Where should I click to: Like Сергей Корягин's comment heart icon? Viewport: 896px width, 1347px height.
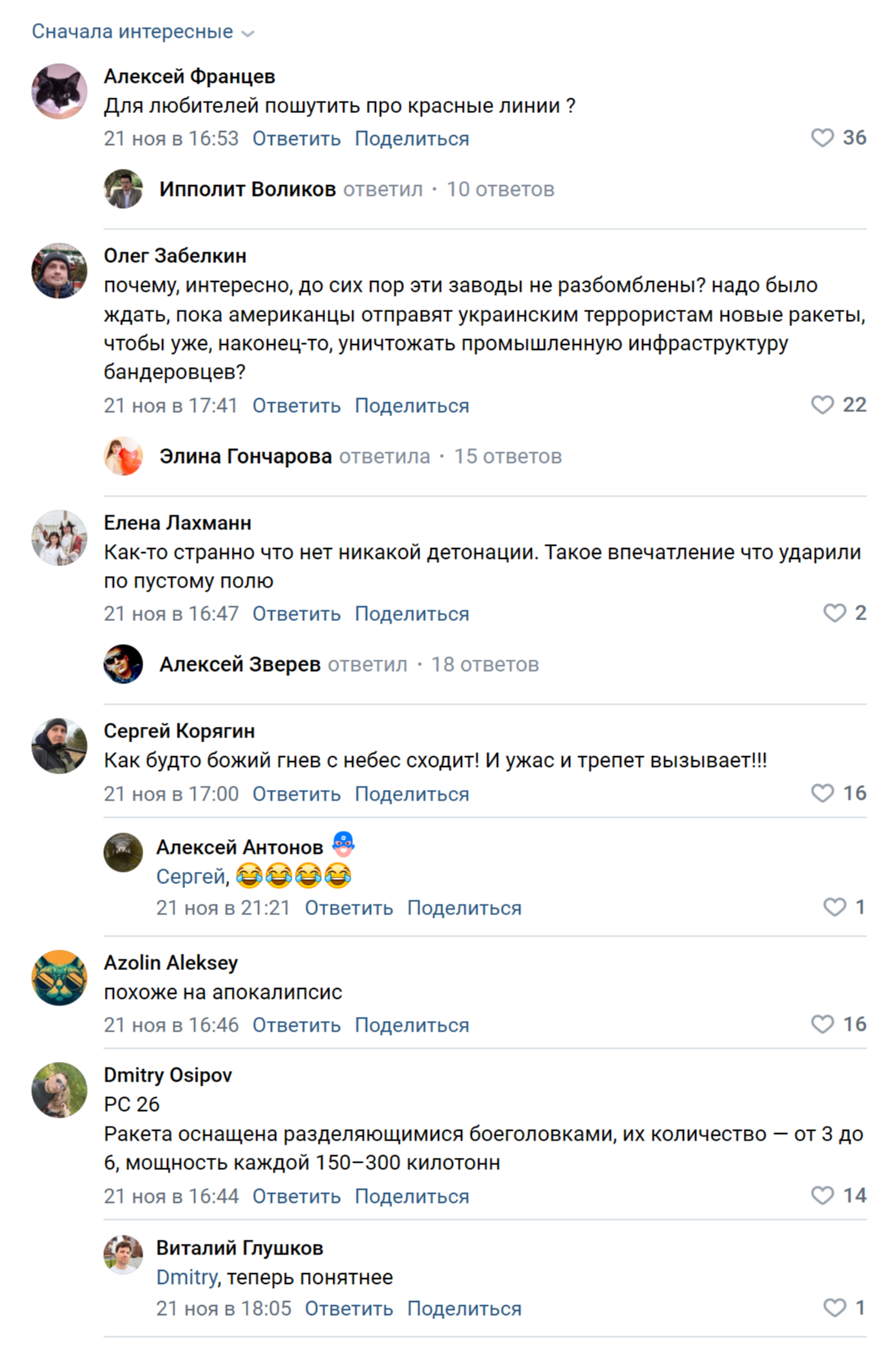click(x=822, y=793)
